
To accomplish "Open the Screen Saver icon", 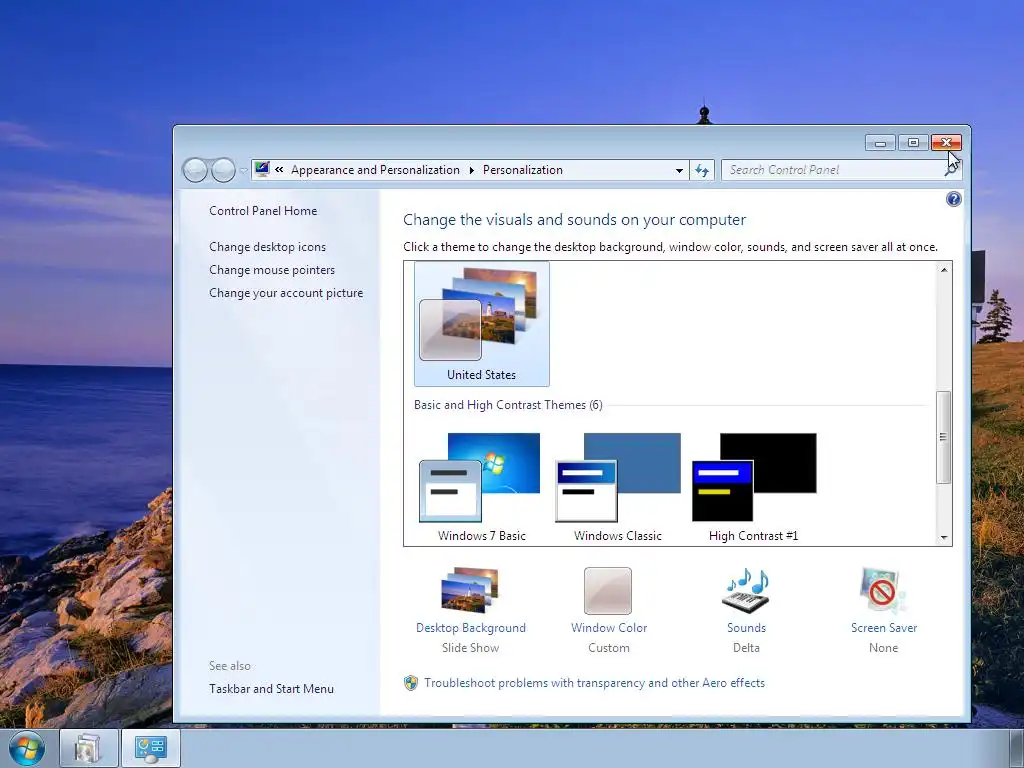I will coord(883,590).
